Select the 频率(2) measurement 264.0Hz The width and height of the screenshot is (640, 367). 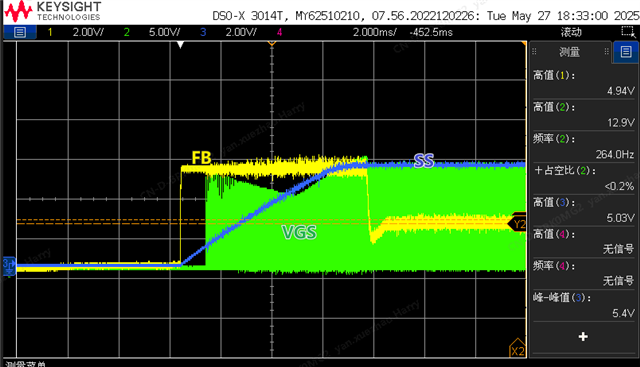(584, 147)
